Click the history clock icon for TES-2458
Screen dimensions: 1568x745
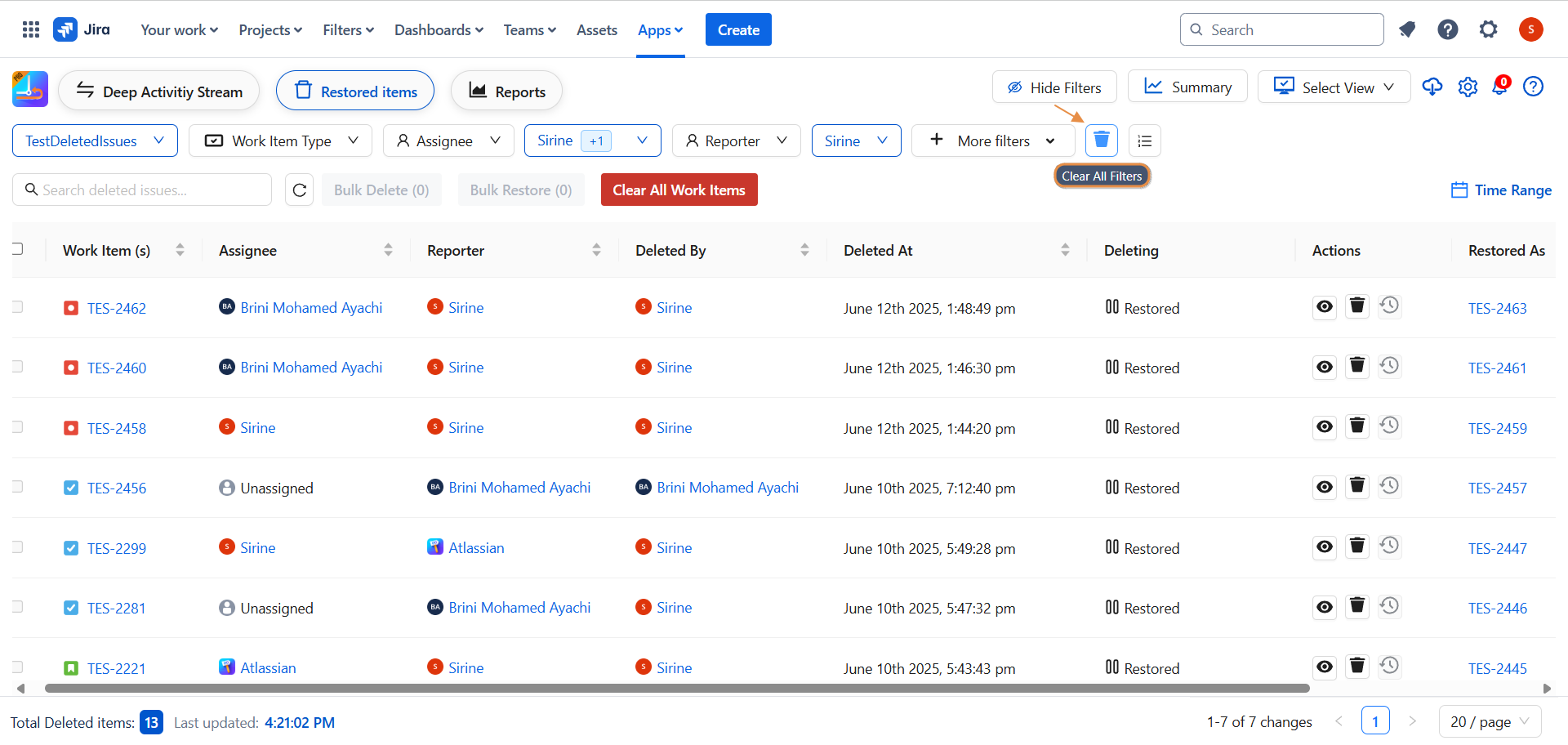tap(1389, 426)
